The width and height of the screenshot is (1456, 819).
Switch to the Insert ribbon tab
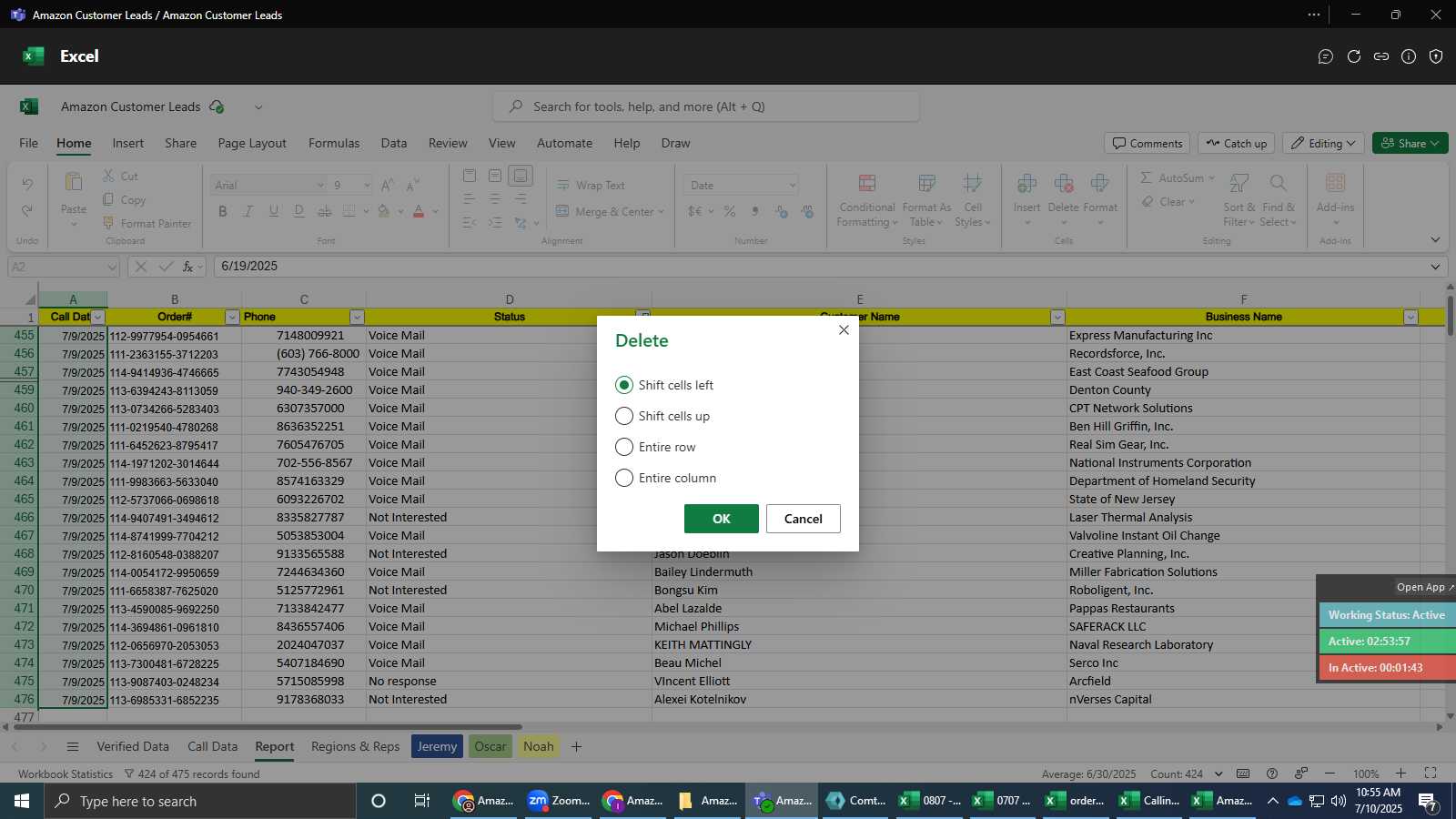click(x=128, y=143)
